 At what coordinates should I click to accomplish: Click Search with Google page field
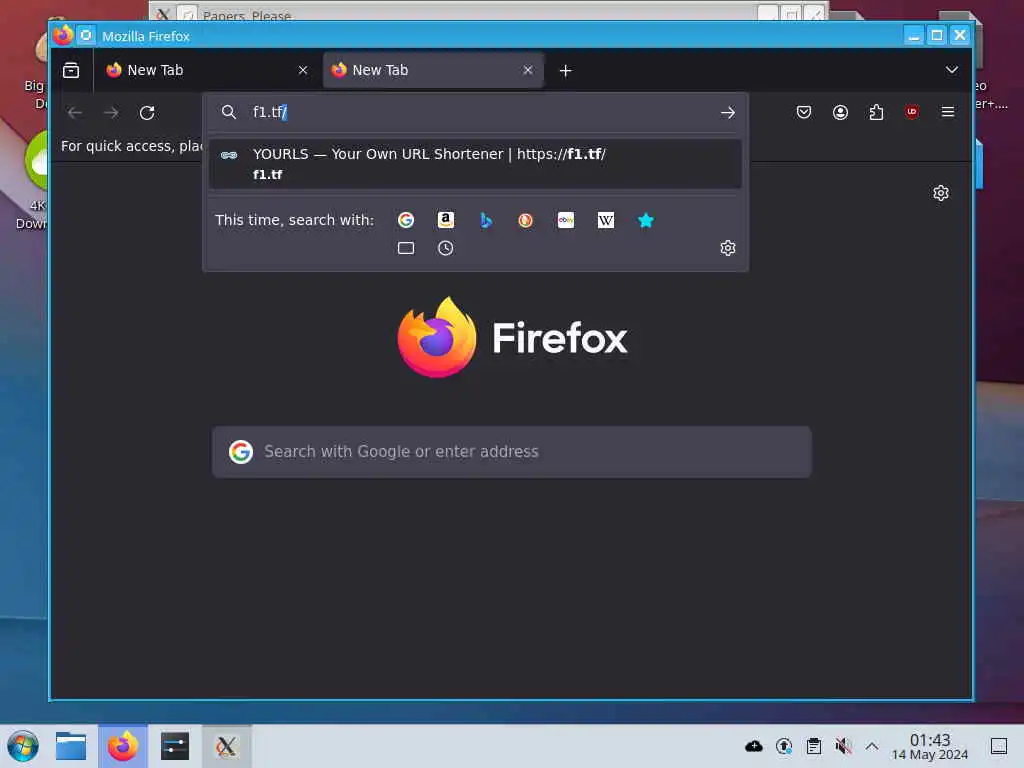(x=512, y=452)
